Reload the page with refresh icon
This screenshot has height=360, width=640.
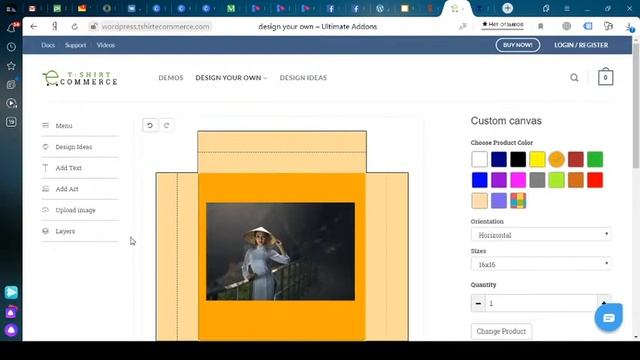click(75, 27)
